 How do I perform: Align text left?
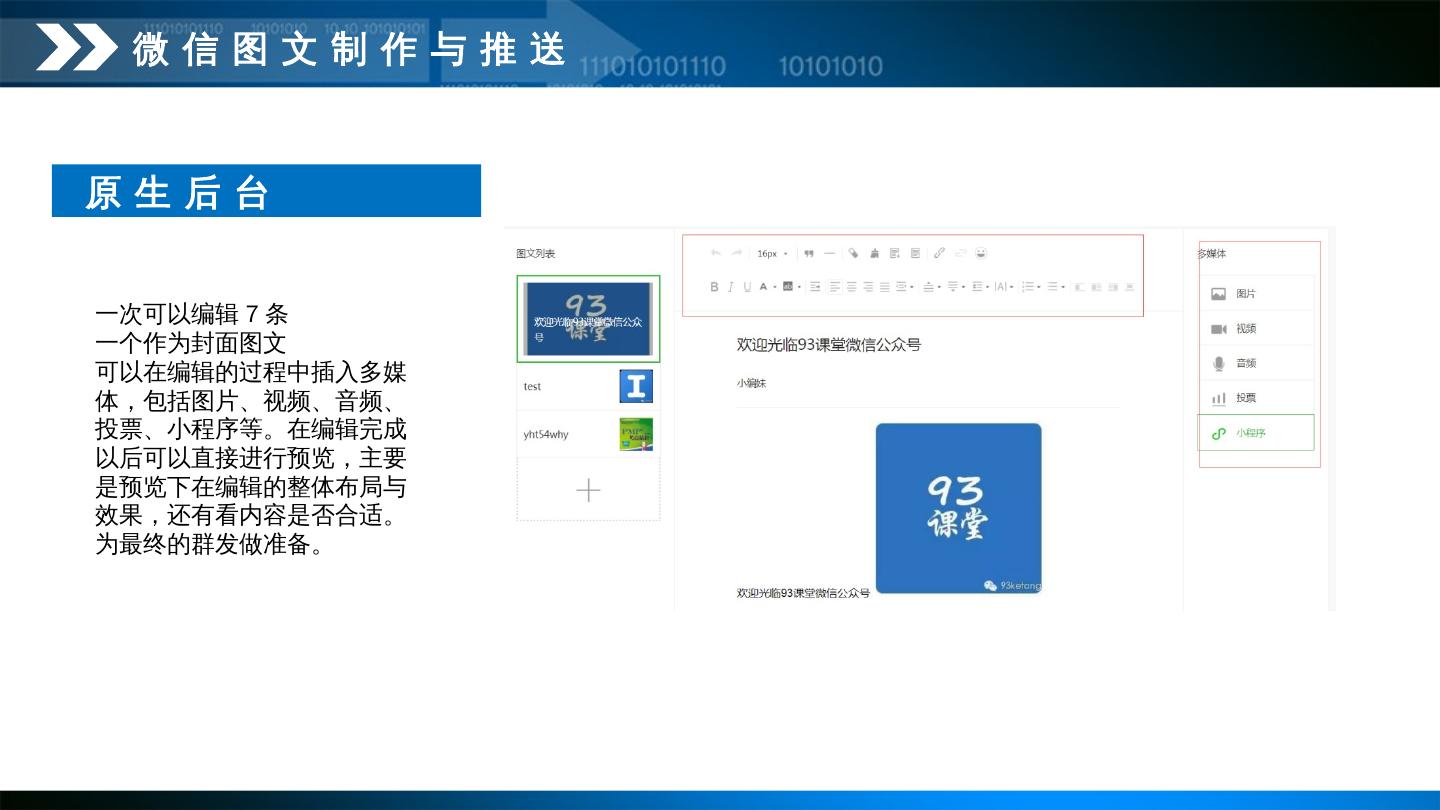(835, 287)
